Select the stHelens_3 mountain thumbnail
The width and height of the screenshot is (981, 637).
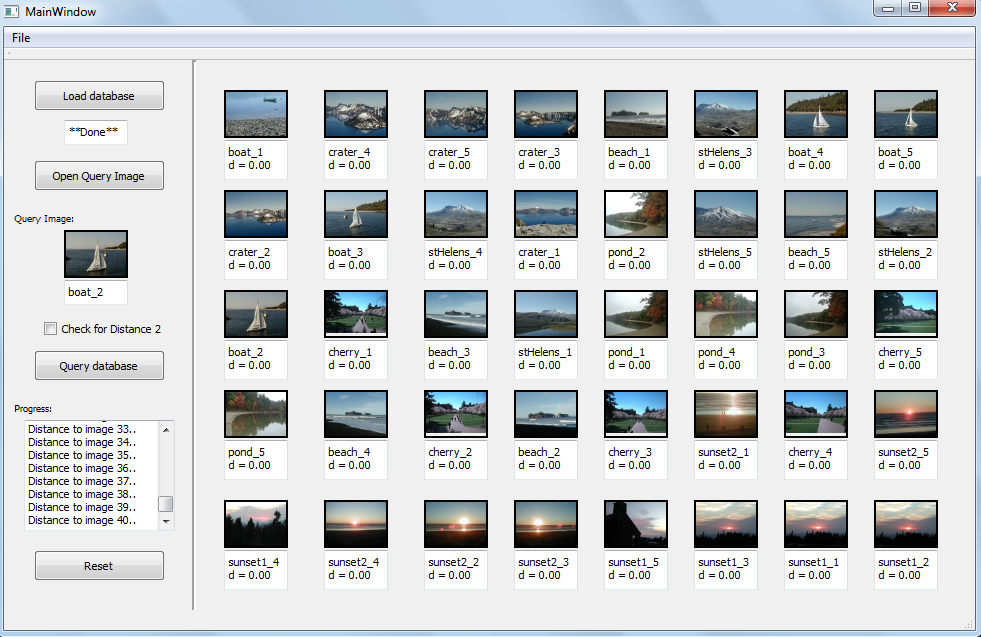(x=726, y=114)
